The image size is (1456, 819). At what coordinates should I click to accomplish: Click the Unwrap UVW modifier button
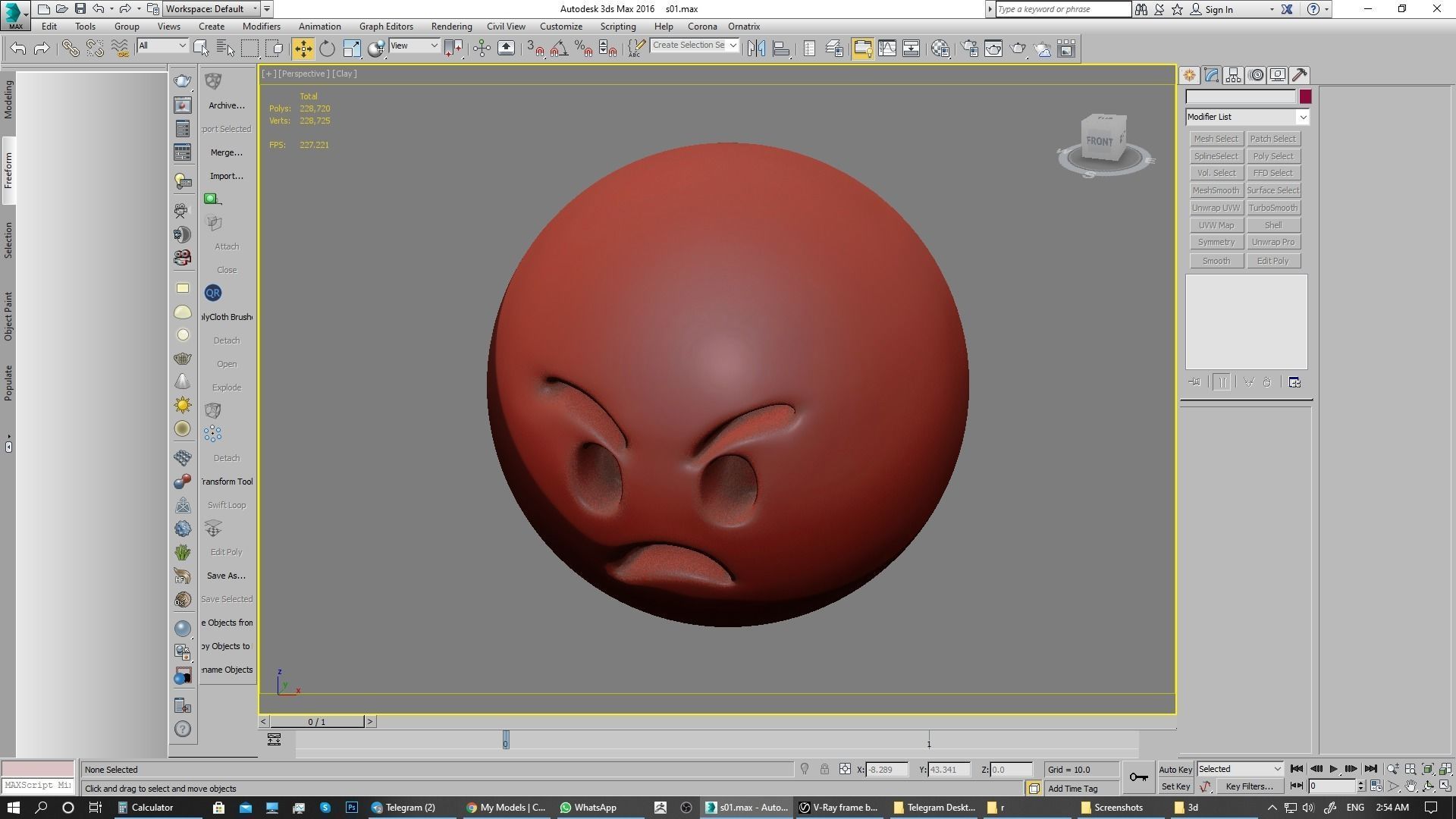coord(1216,208)
